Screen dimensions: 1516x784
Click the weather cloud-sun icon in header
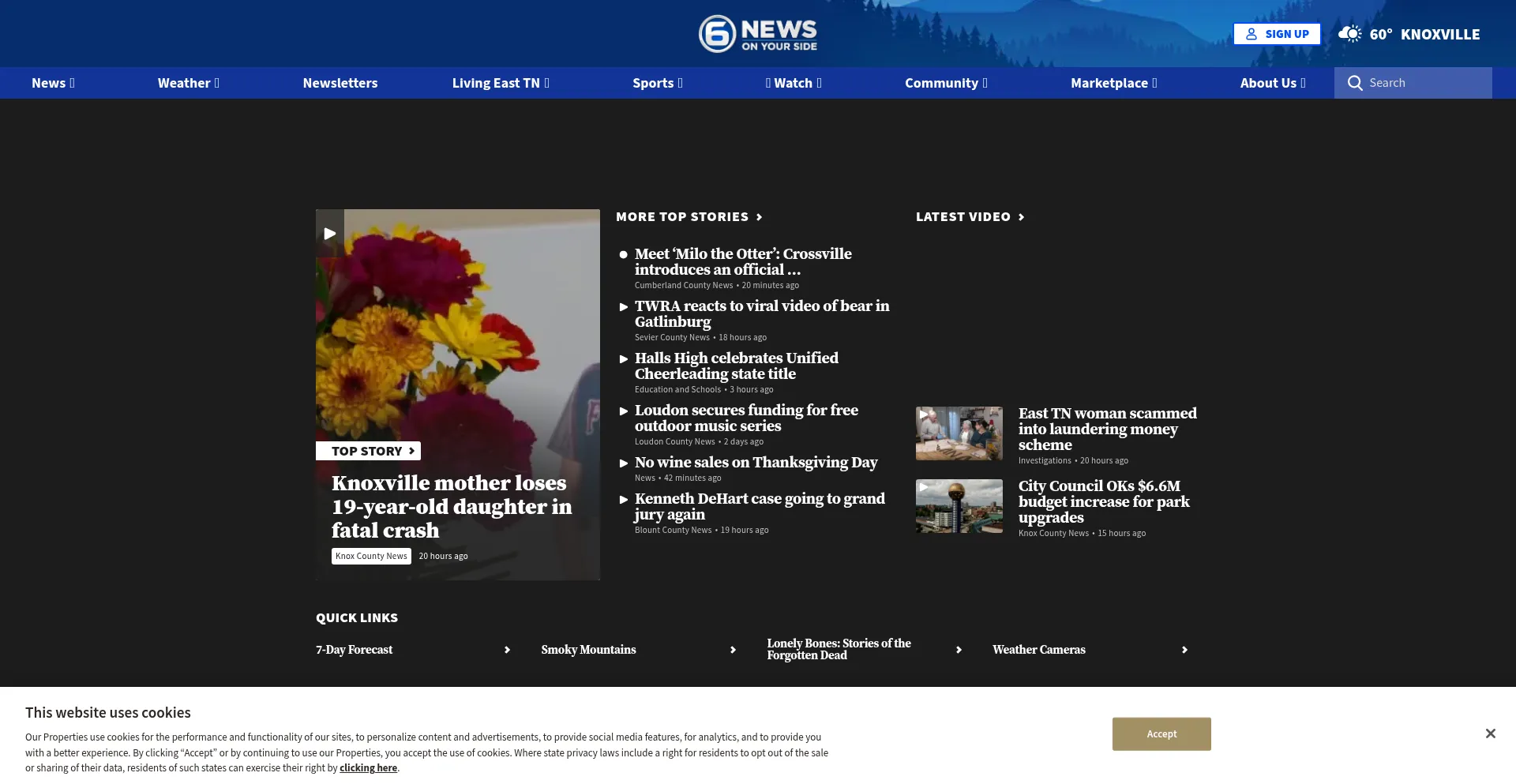pos(1349,34)
